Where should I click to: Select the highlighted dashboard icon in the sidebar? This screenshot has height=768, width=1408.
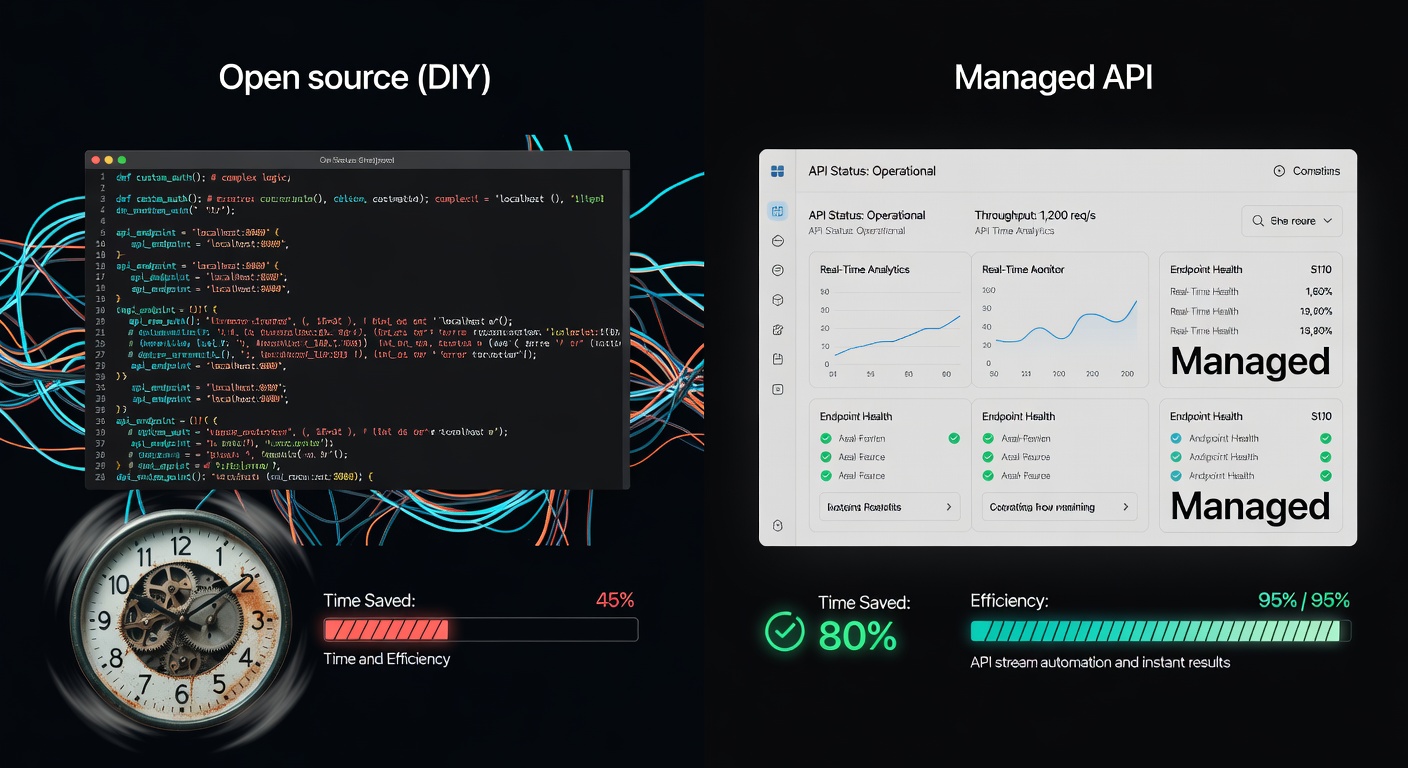pyautogui.click(x=777, y=211)
